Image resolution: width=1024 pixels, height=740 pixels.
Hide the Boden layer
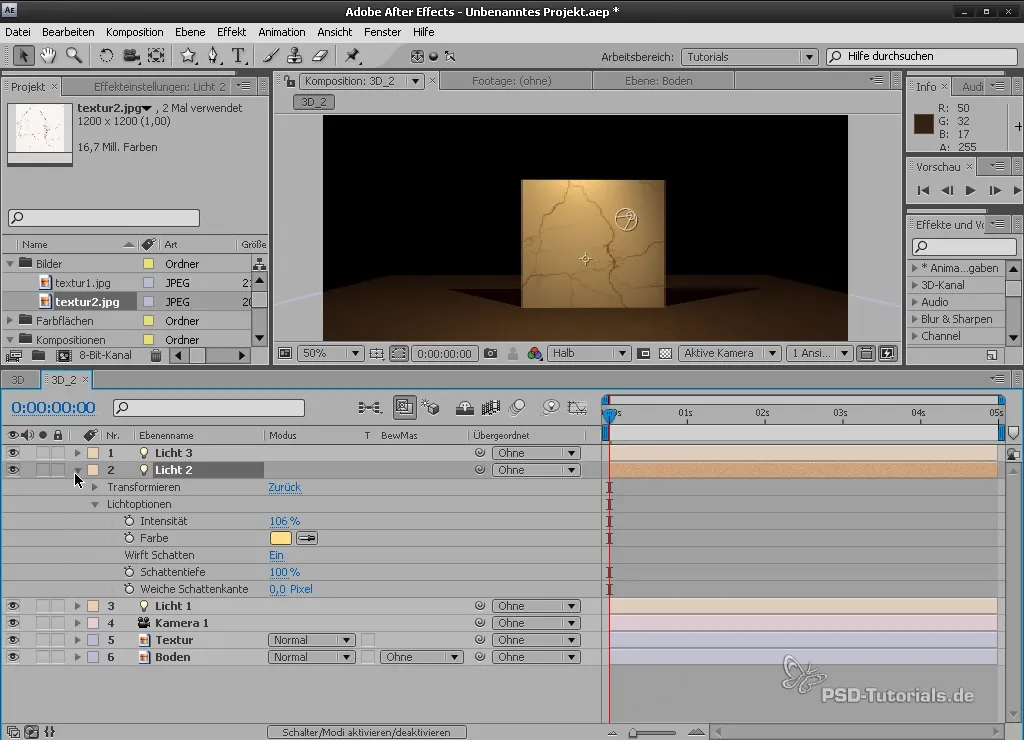14,657
